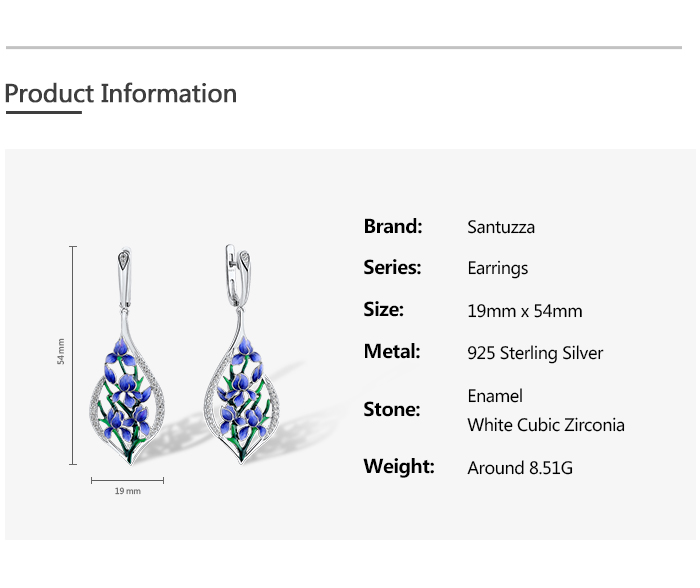
Task: Click the Product Information heading
Action: click(x=121, y=94)
